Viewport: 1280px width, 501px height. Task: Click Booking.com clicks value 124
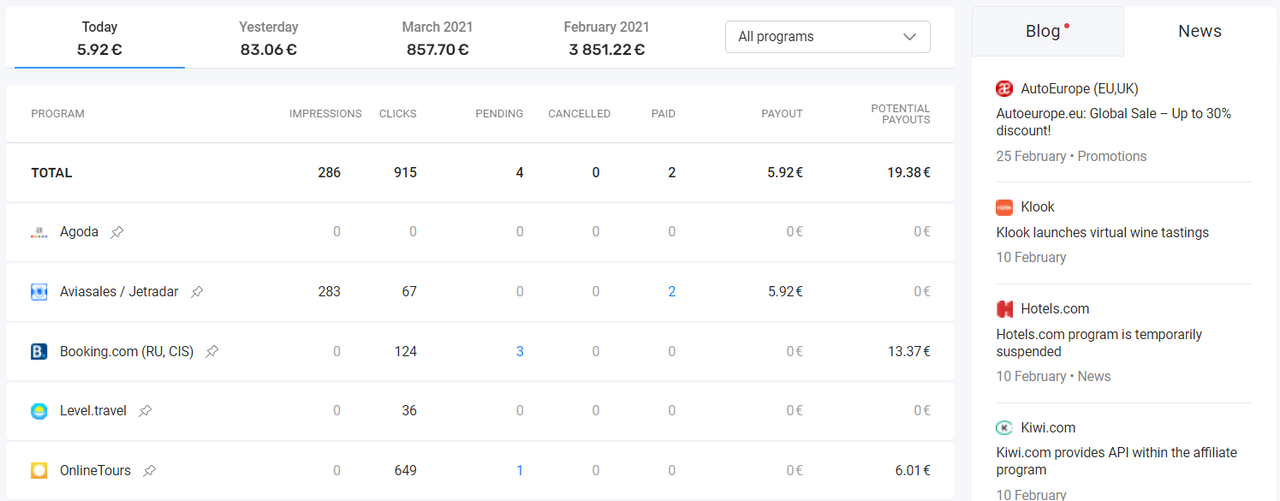pyautogui.click(x=405, y=352)
